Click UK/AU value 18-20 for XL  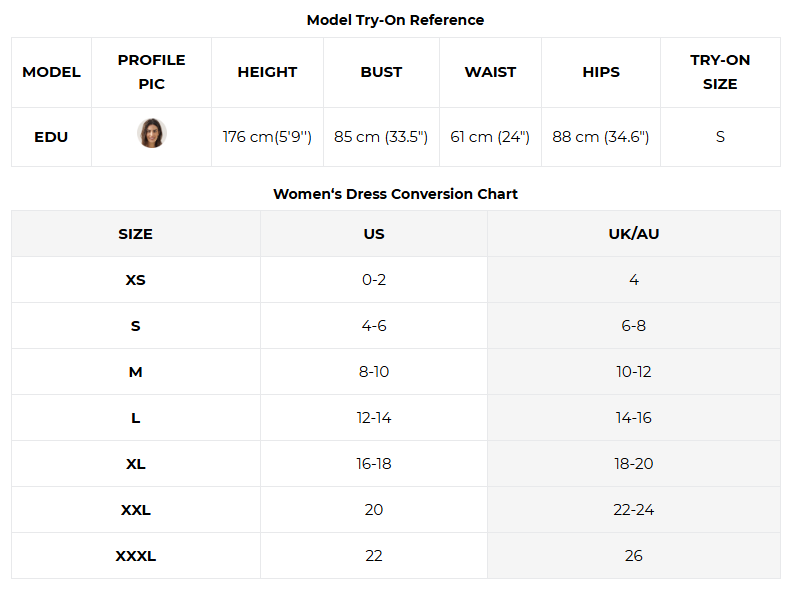pyautogui.click(x=634, y=464)
